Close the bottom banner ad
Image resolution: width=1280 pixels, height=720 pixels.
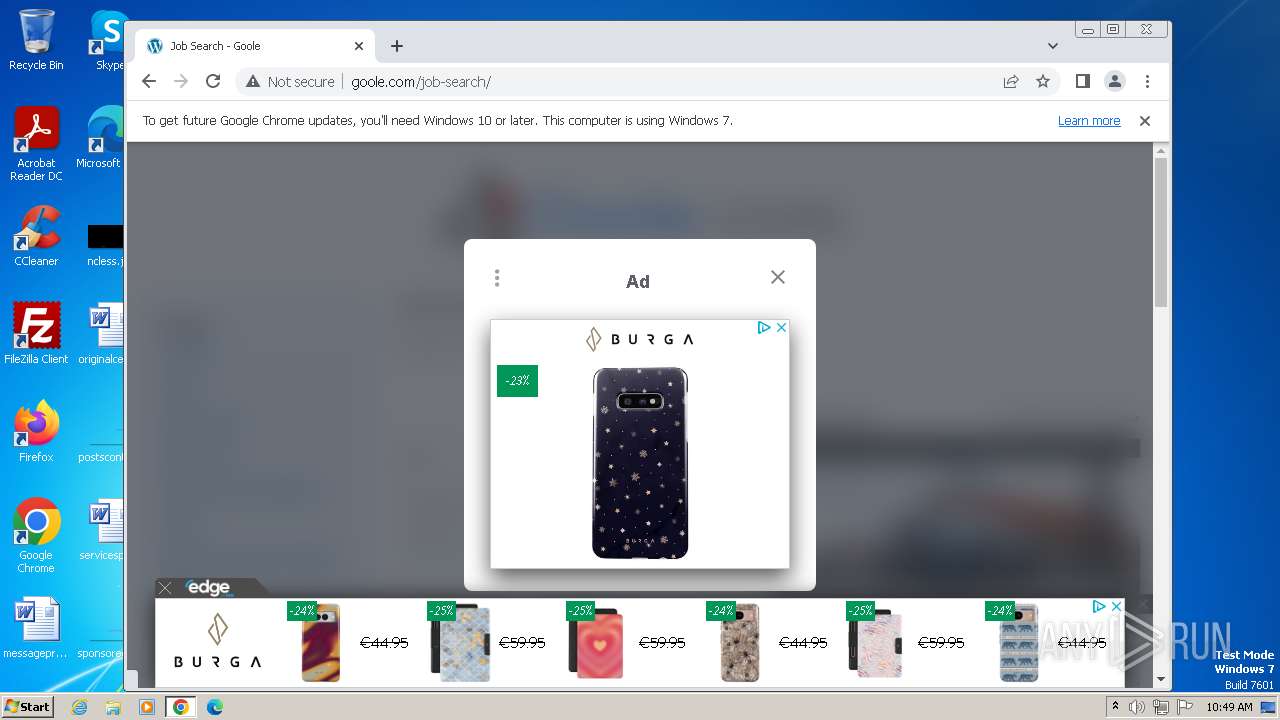(x=1117, y=607)
